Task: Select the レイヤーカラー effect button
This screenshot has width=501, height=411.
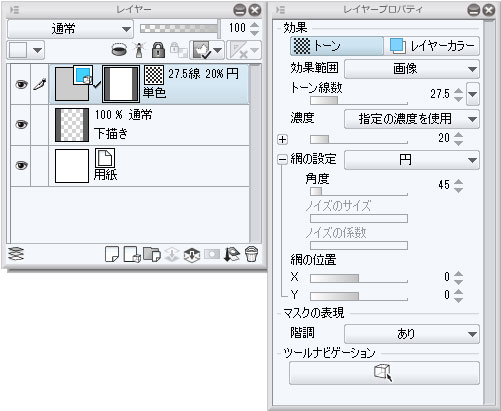Action: pyautogui.click(x=432, y=46)
